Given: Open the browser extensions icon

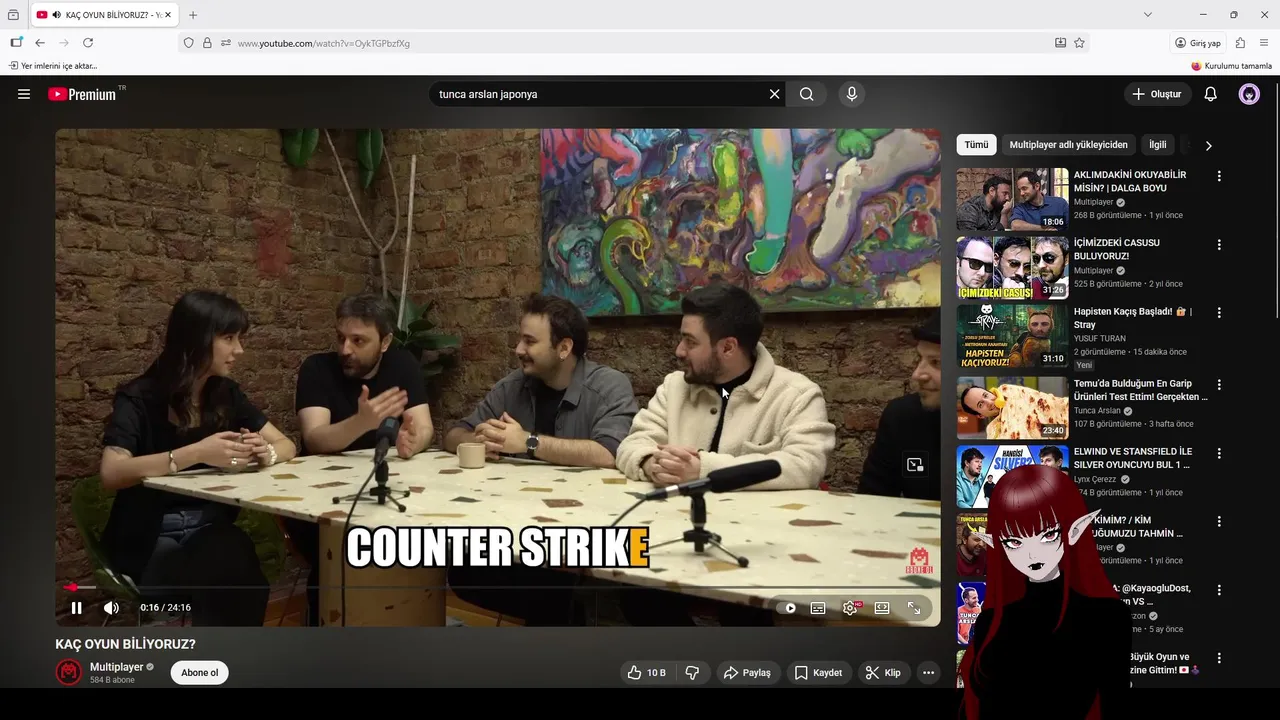Looking at the screenshot, I should [x=1240, y=43].
